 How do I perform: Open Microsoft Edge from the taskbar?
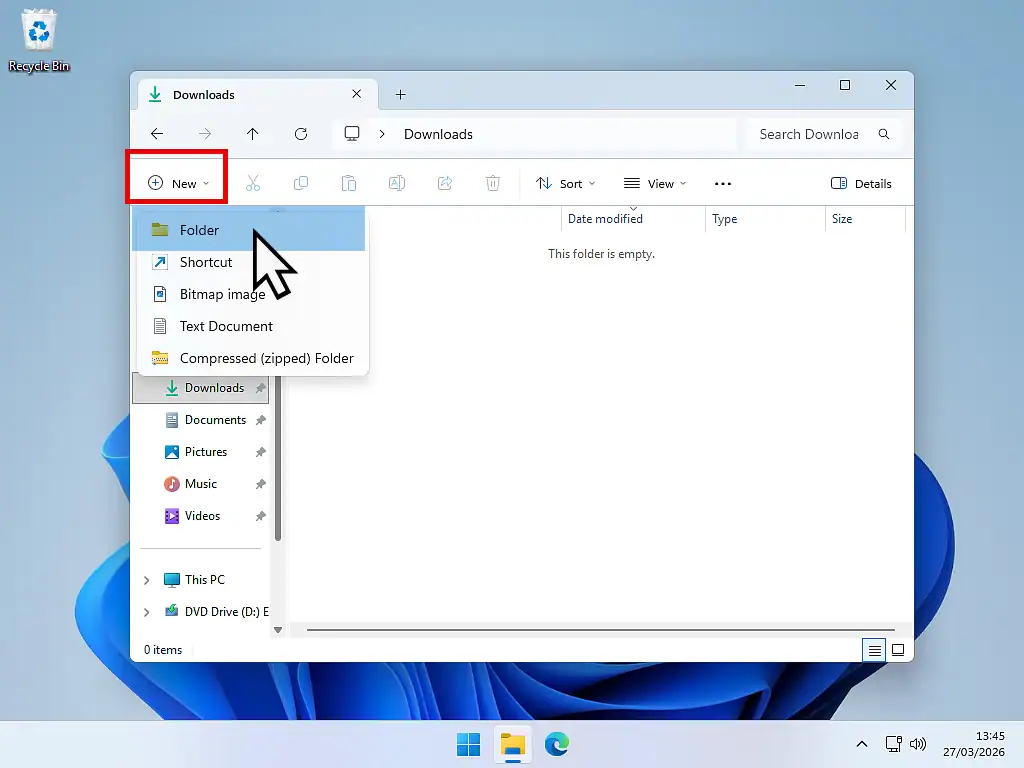point(557,744)
